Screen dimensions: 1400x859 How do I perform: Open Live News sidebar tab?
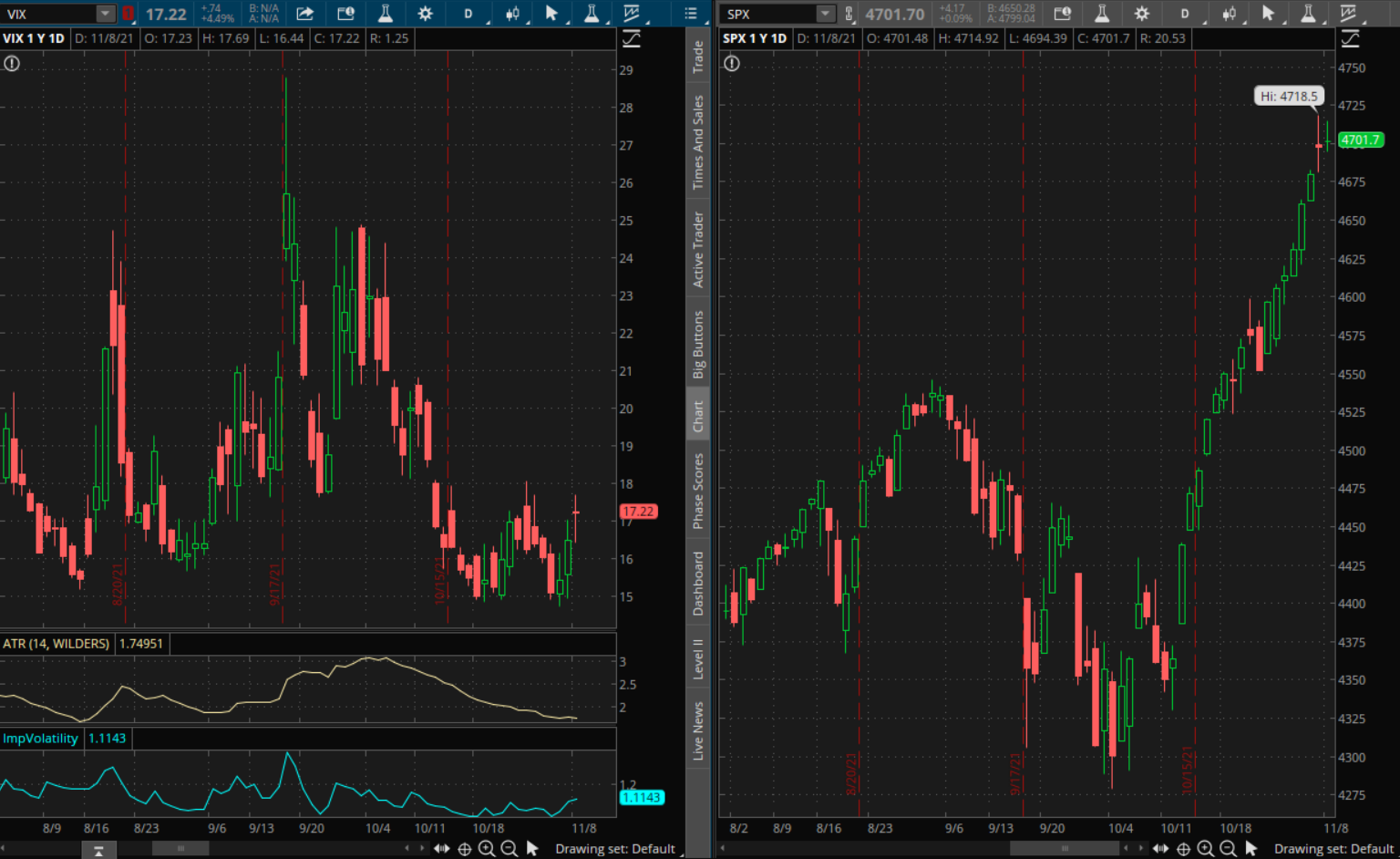click(x=698, y=730)
